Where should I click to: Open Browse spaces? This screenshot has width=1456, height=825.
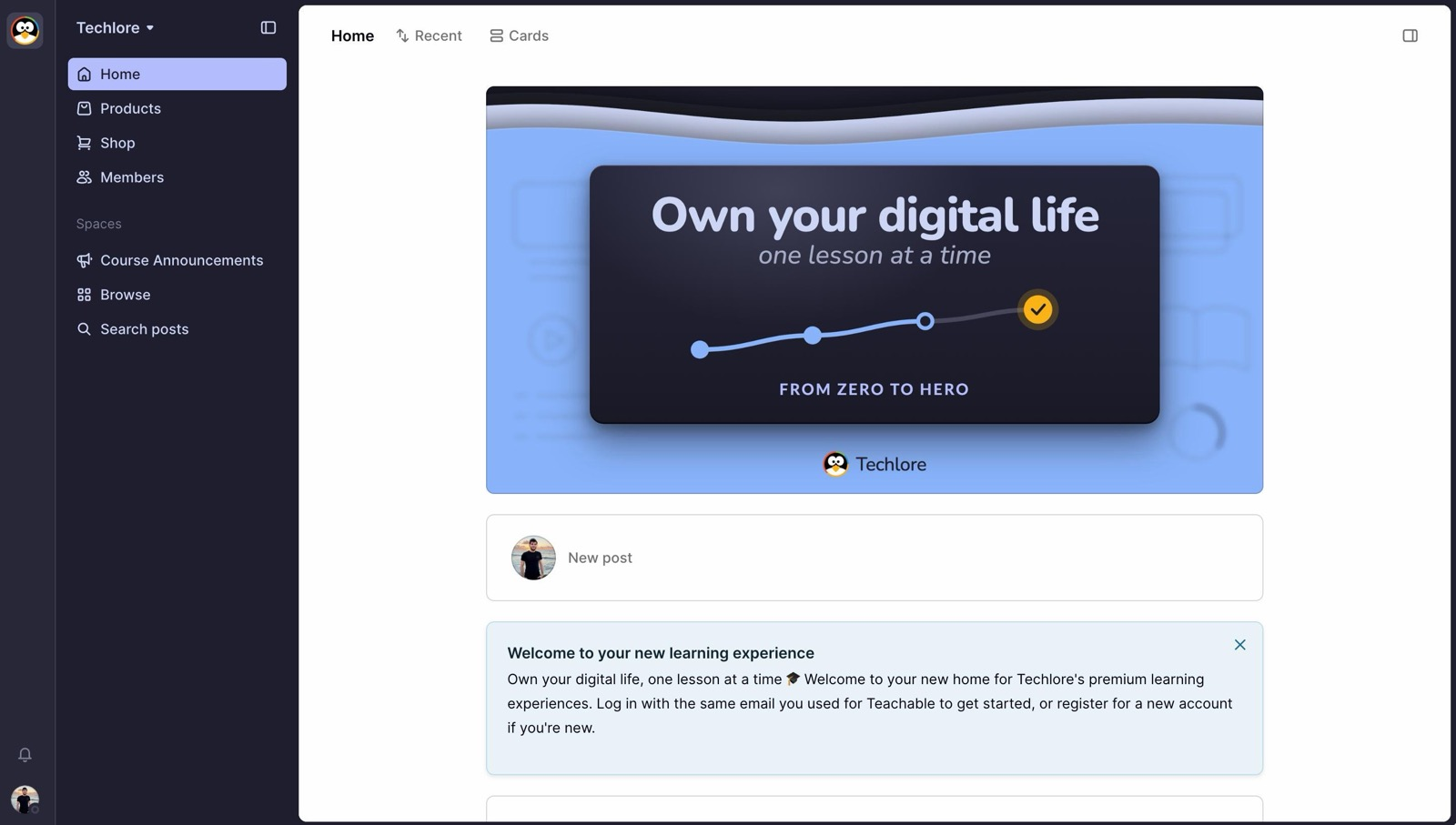pyautogui.click(x=177, y=296)
